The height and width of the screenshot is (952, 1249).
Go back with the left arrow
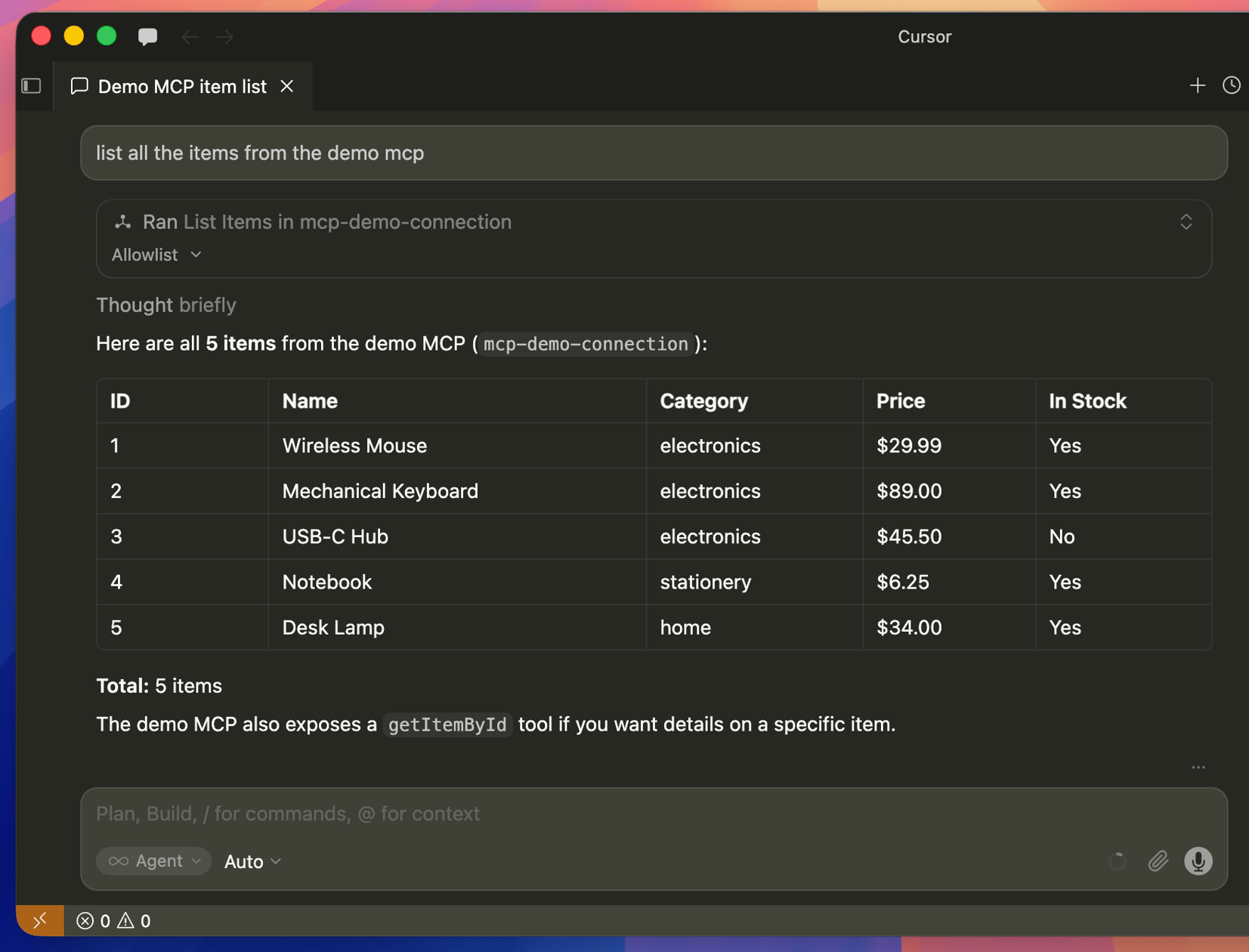pos(190,36)
